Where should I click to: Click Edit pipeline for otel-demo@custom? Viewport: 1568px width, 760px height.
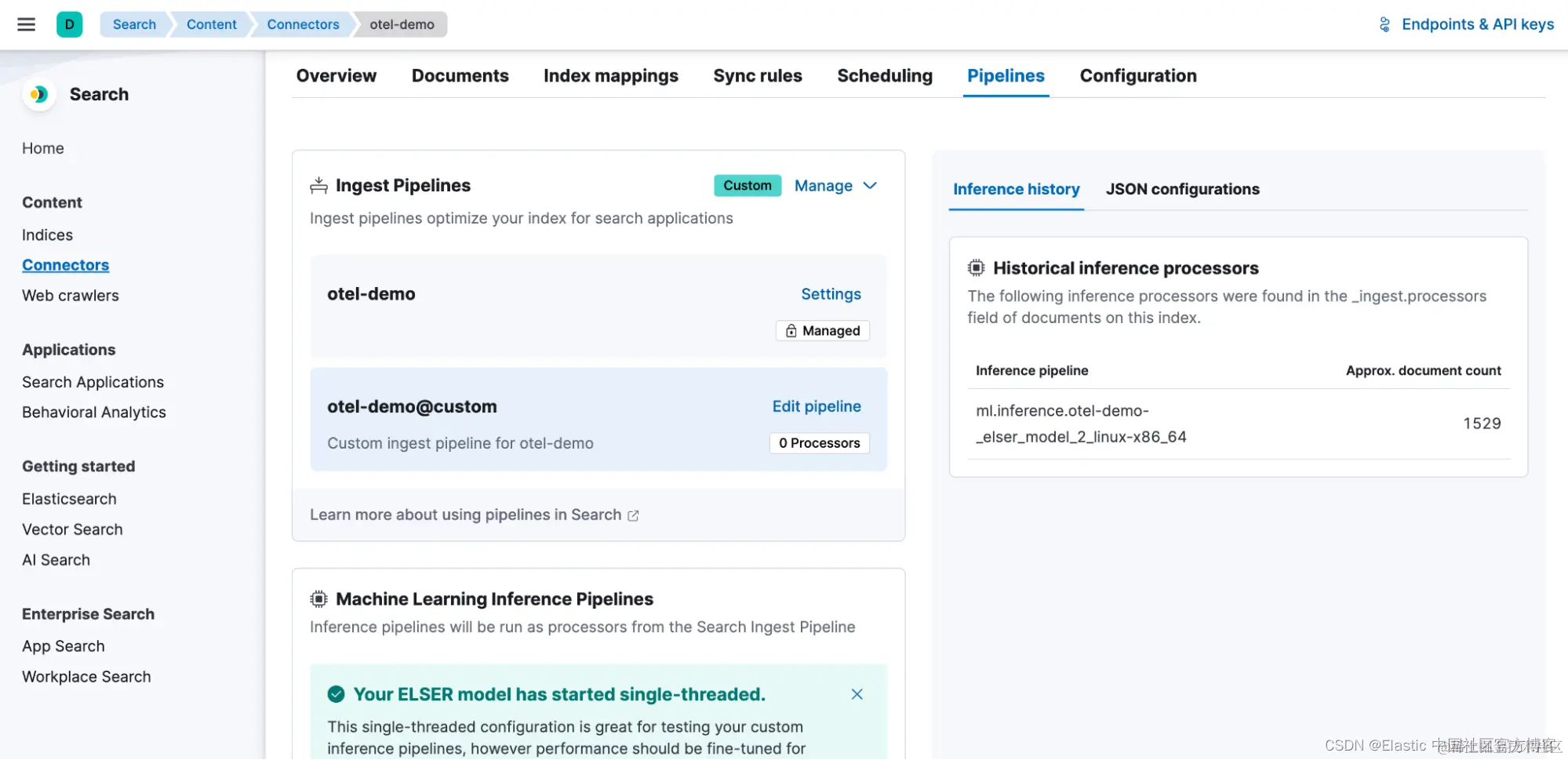(x=816, y=406)
